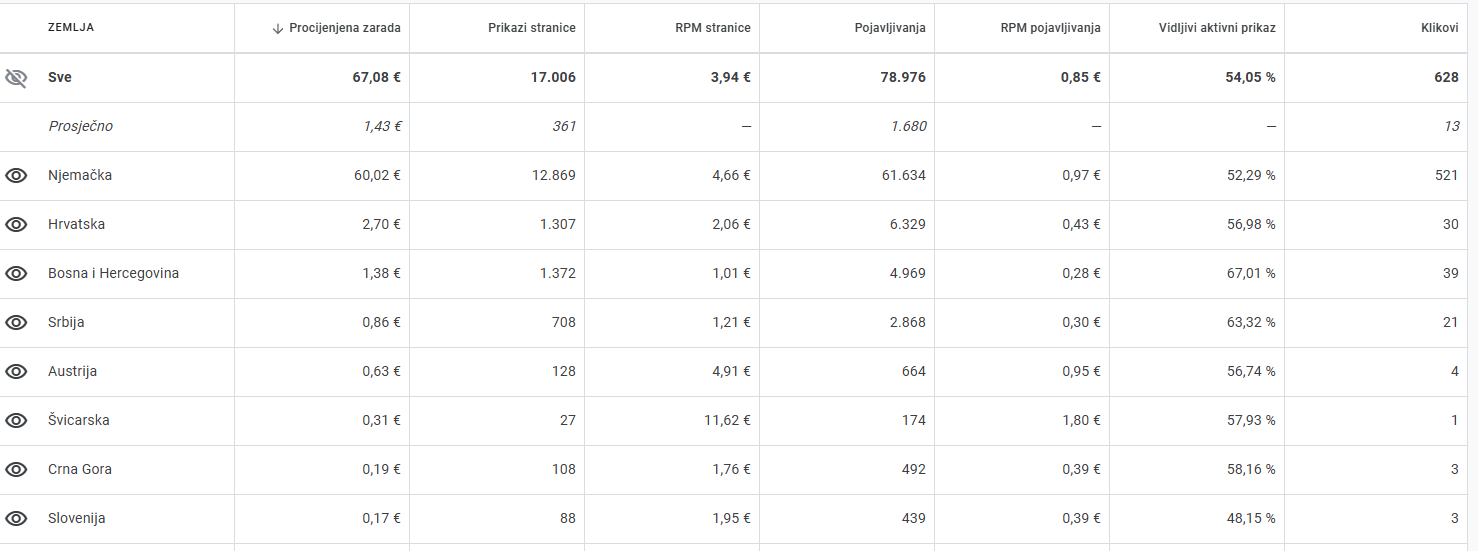Select the Prosječno average row label
The image size is (1478, 551).
click(80, 127)
